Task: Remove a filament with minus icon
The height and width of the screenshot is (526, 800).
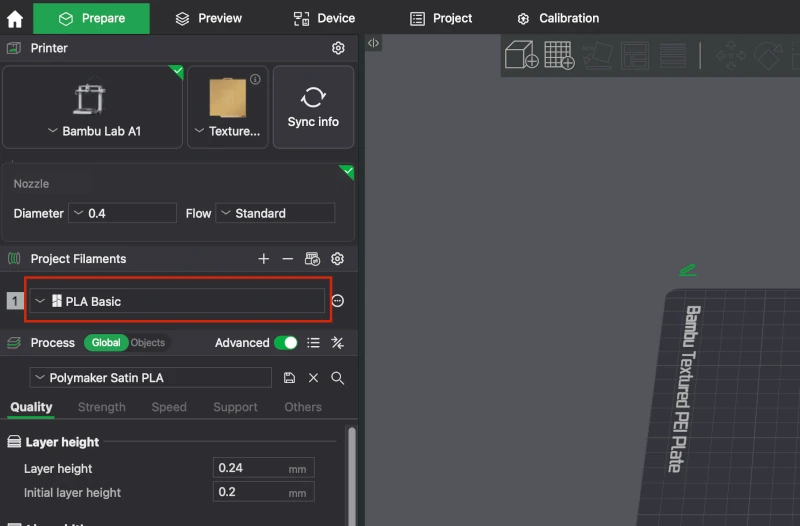Action: click(x=287, y=259)
